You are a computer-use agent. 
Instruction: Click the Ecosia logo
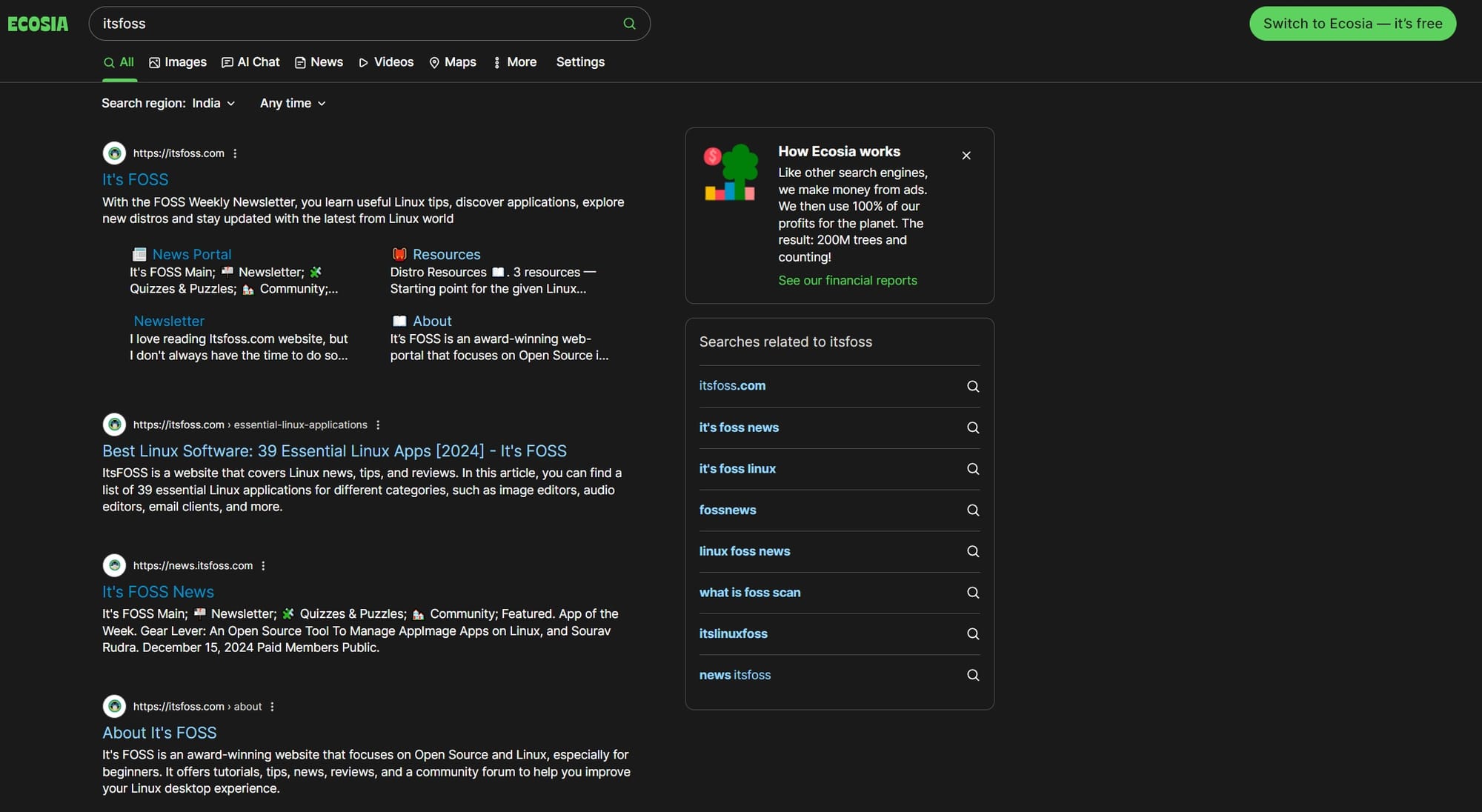(38, 24)
